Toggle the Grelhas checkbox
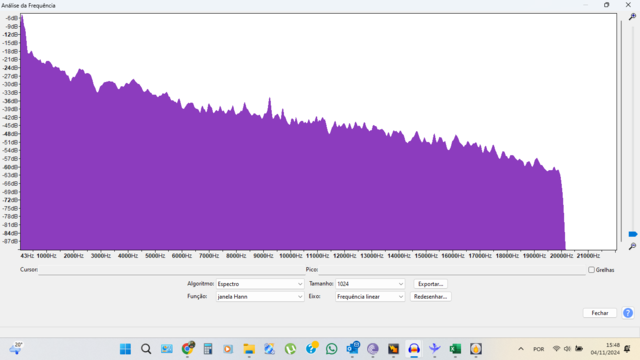The width and height of the screenshot is (640, 360). coord(591,270)
